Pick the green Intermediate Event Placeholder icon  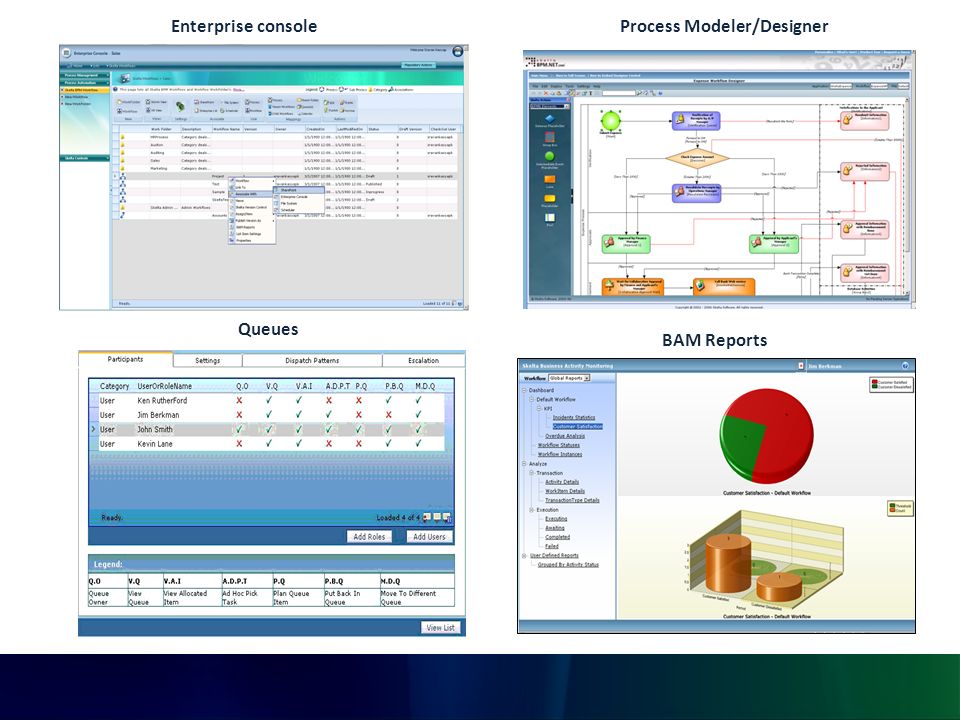pyautogui.click(x=549, y=156)
